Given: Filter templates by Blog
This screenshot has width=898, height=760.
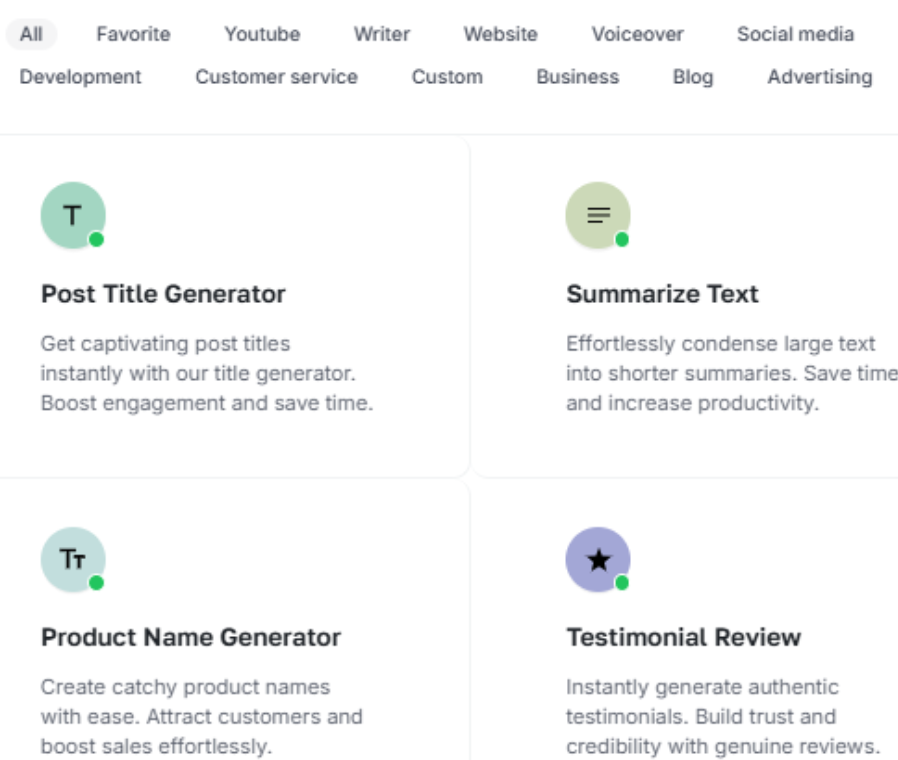Looking at the screenshot, I should point(693,77).
